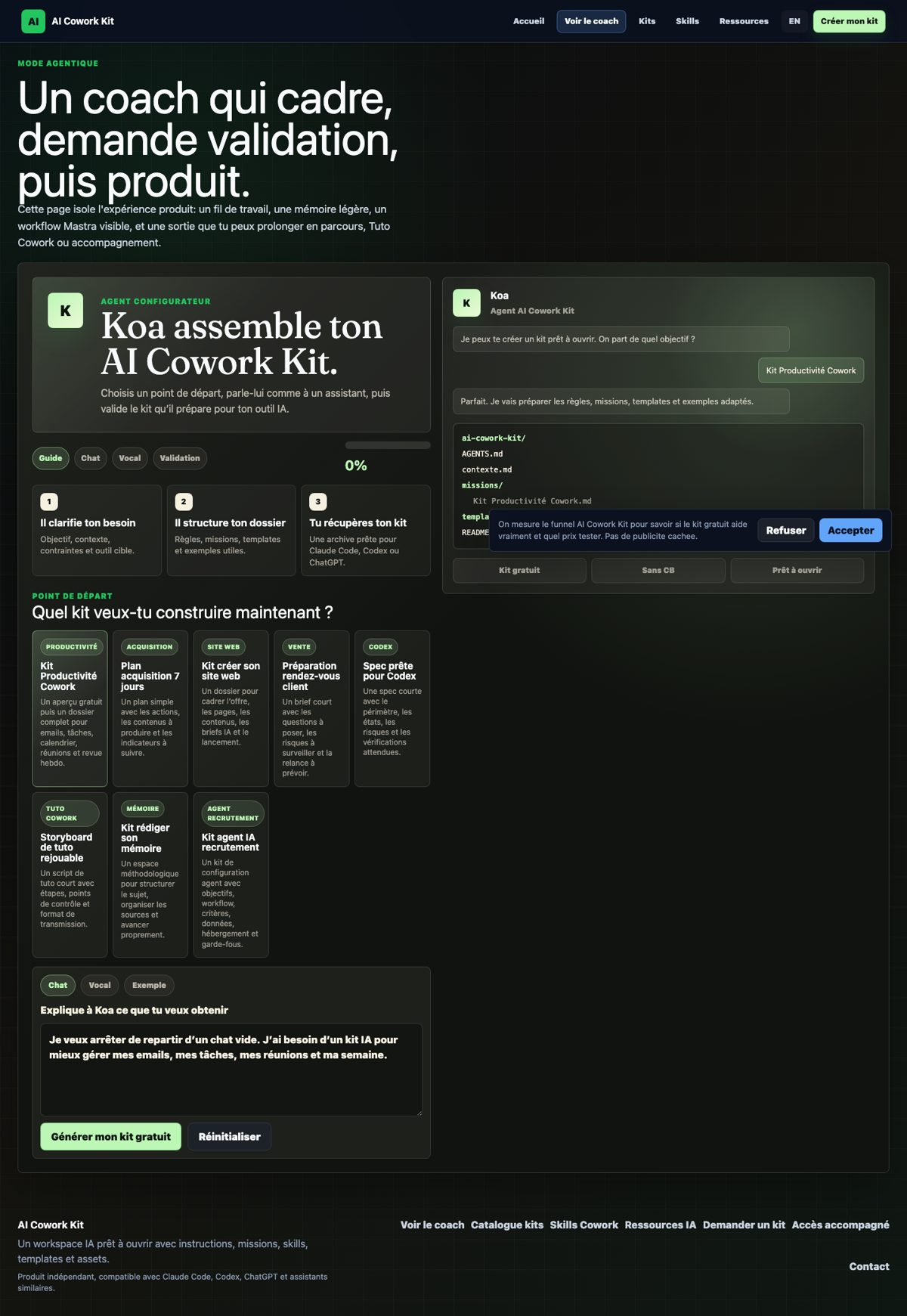Open footer link Accès accompagné
The height and width of the screenshot is (1316, 907).
point(840,1225)
